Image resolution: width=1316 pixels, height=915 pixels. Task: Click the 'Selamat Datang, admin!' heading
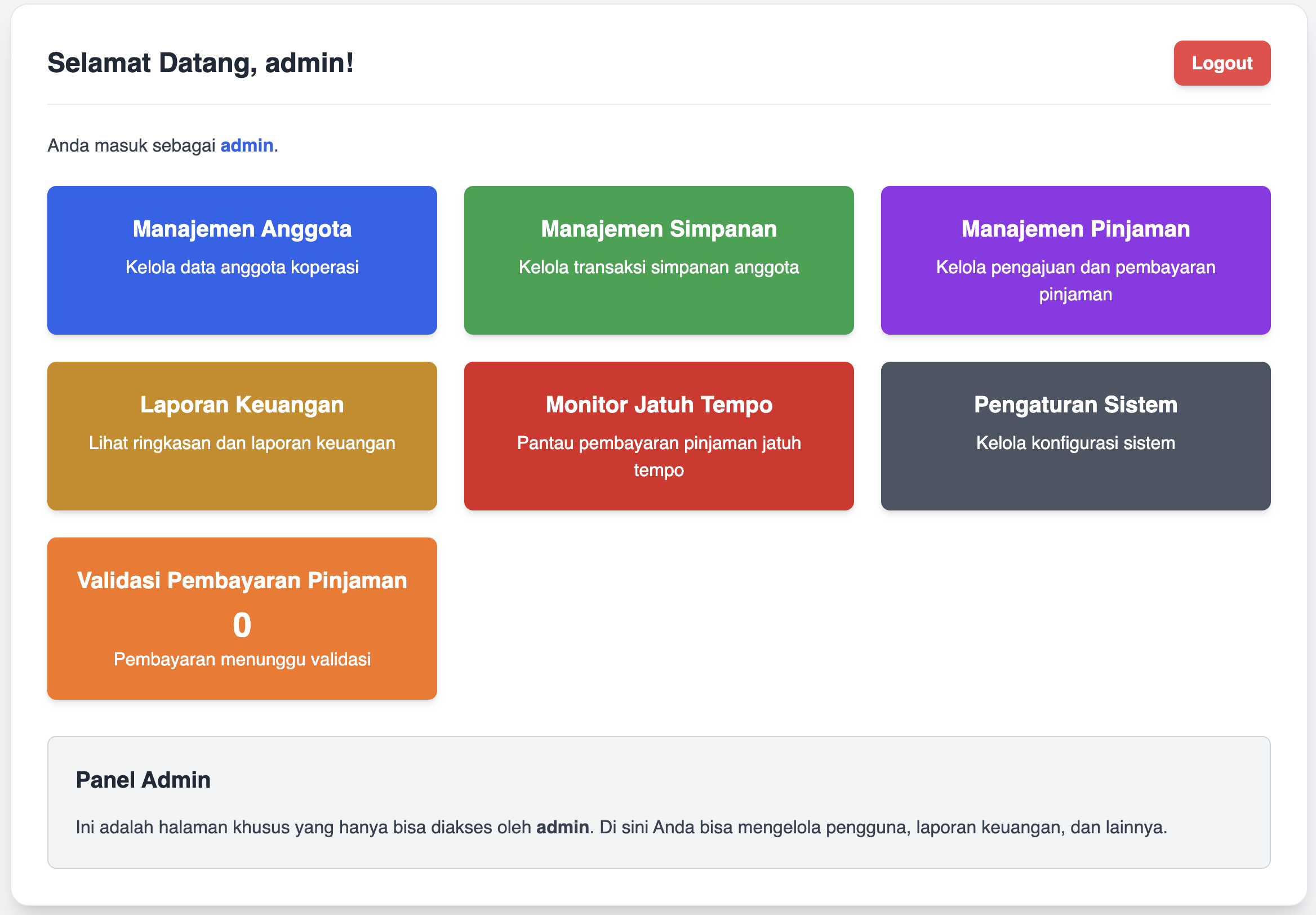pyautogui.click(x=201, y=63)
